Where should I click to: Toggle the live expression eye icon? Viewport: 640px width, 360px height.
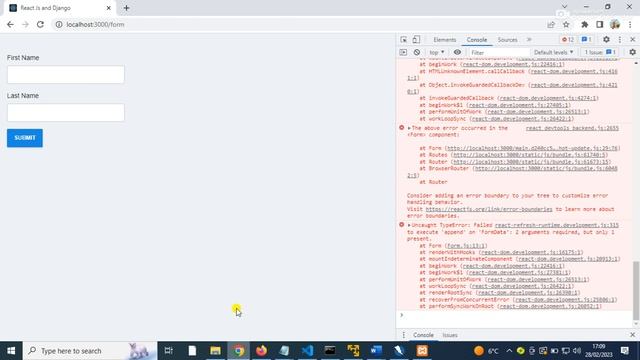pyautogui.click(x=457, y=52)
